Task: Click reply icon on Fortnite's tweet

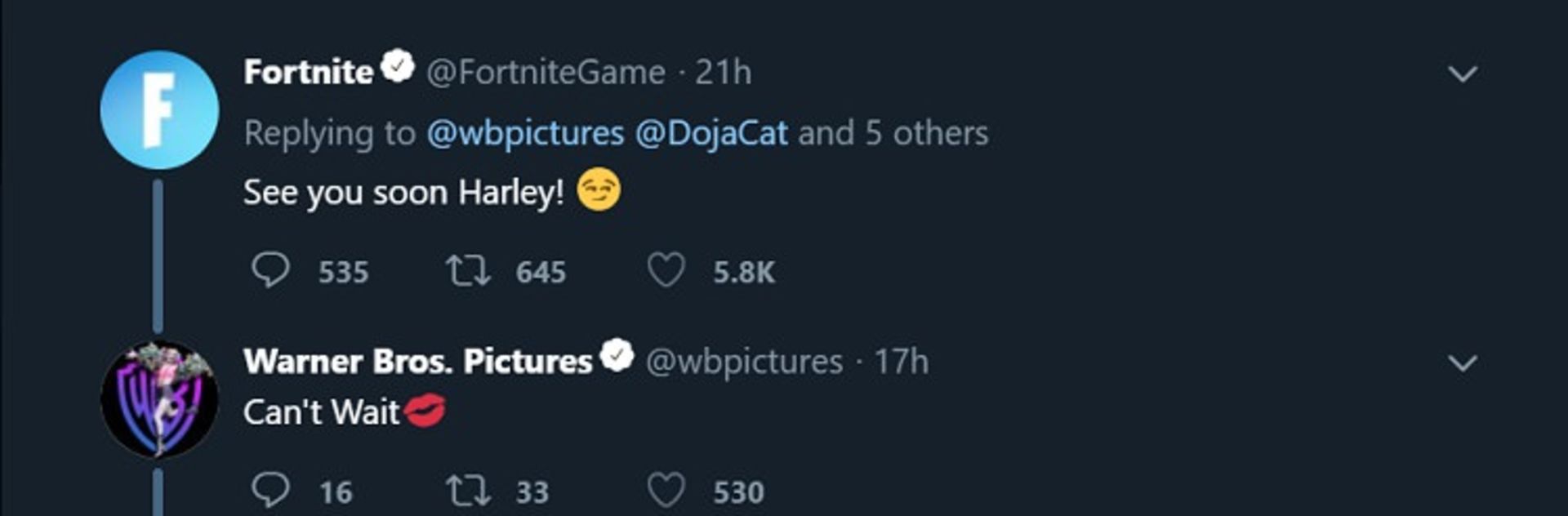Action: (270, 270)
